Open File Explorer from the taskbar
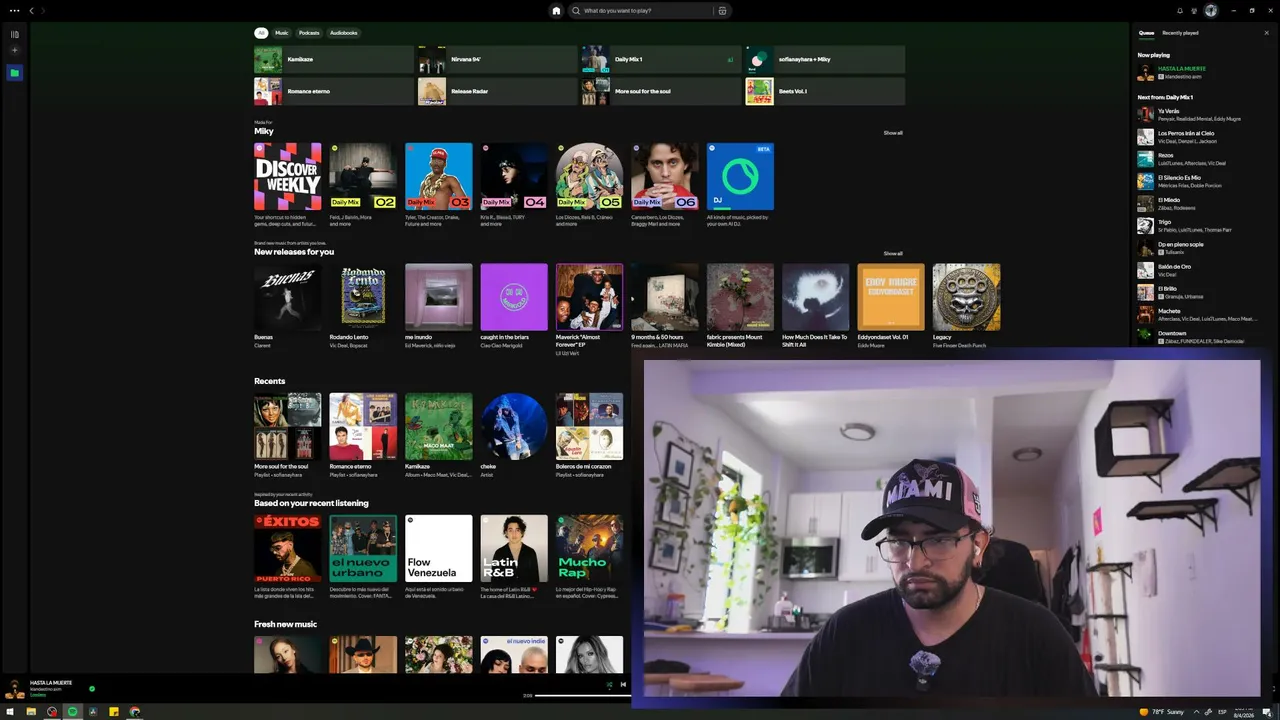The height and width of the screenshot is (720, 1280). point(31,712)
